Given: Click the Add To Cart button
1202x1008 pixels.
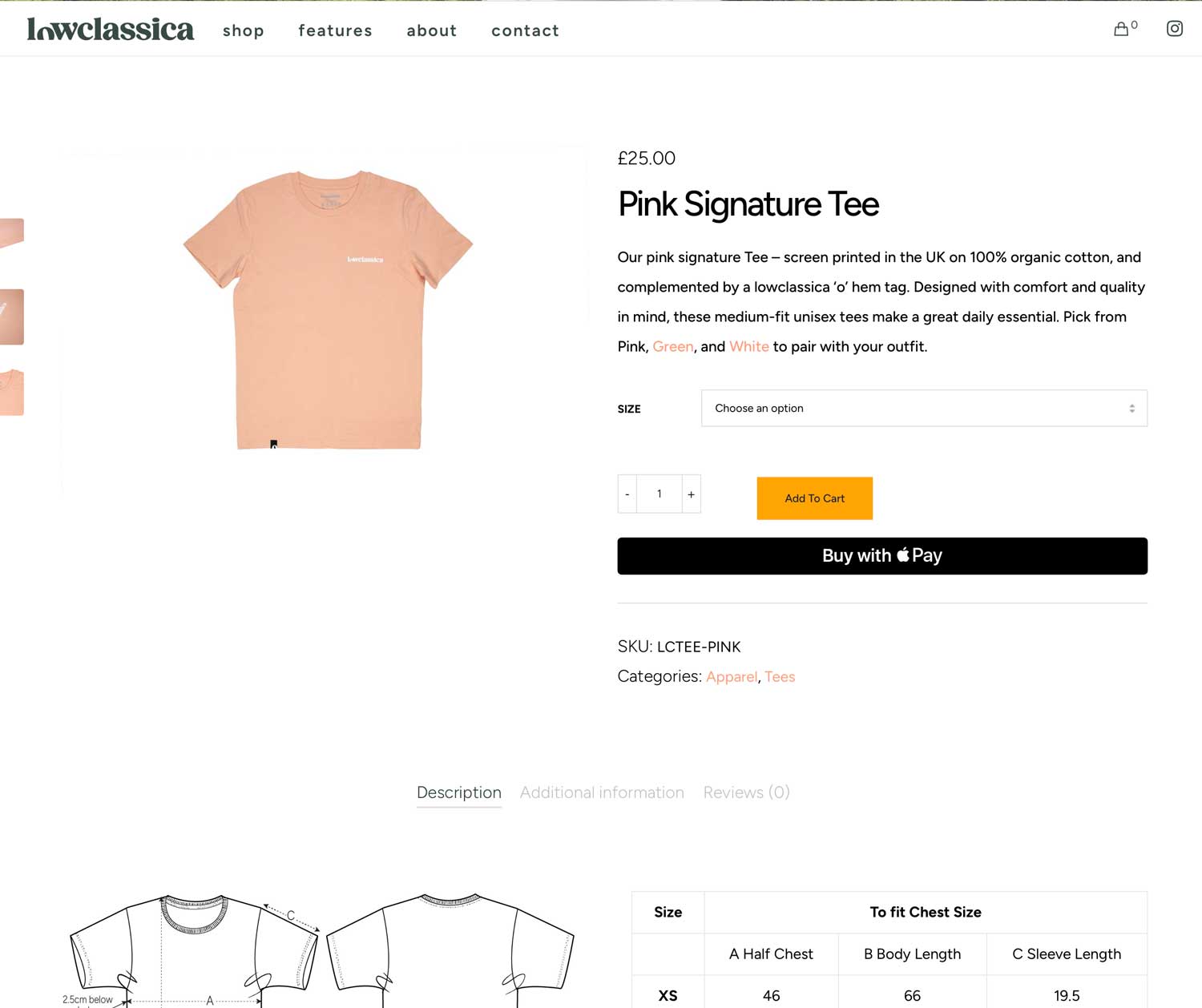Looking at the screenshot, I should (x=814, y=498).
